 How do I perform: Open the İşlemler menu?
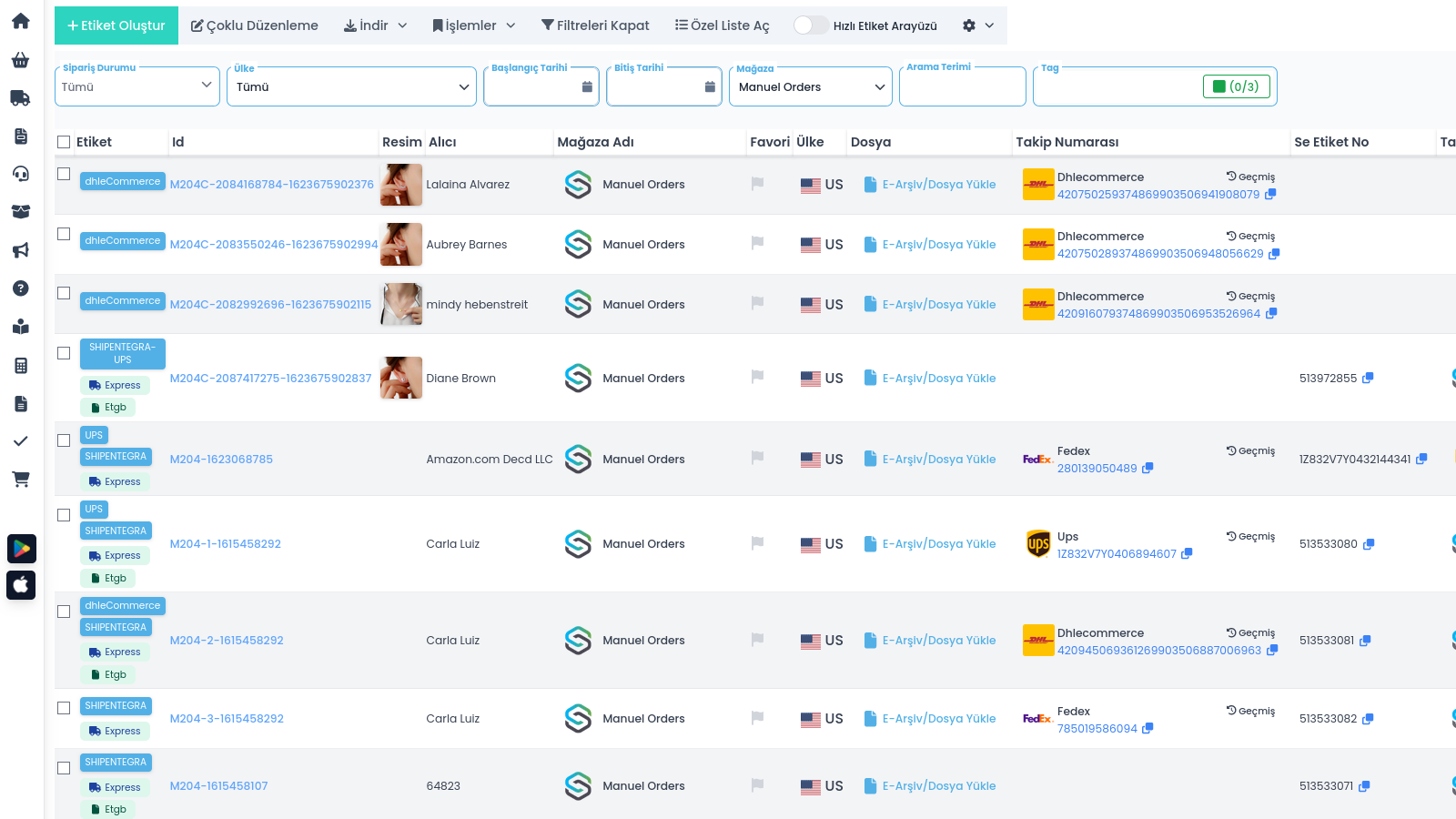click(474, 25)
